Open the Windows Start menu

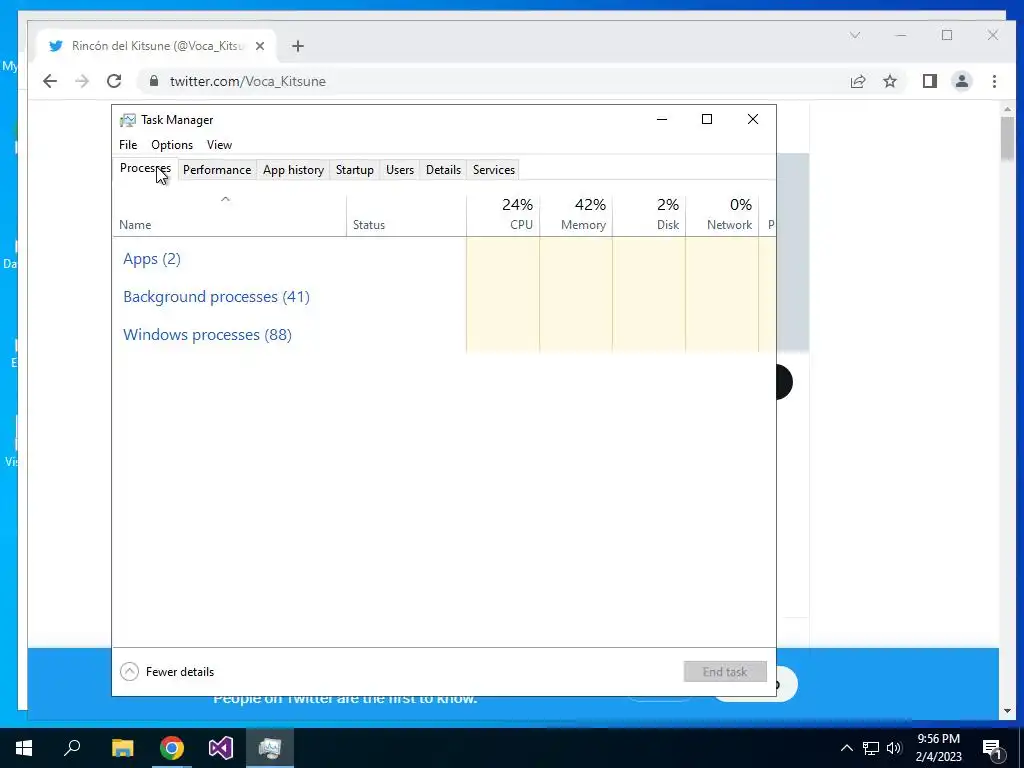pyautogui.click(x=24, y=748)
